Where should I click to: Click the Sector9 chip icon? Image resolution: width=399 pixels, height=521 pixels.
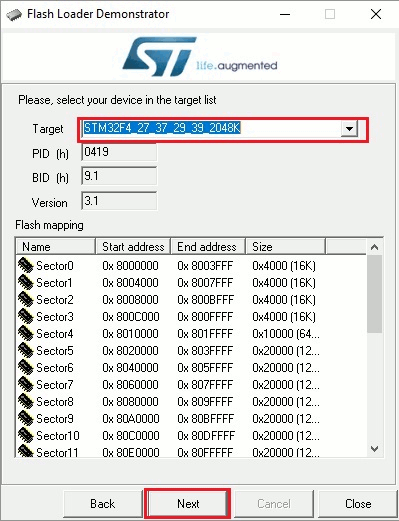click(x=26, y=419)
